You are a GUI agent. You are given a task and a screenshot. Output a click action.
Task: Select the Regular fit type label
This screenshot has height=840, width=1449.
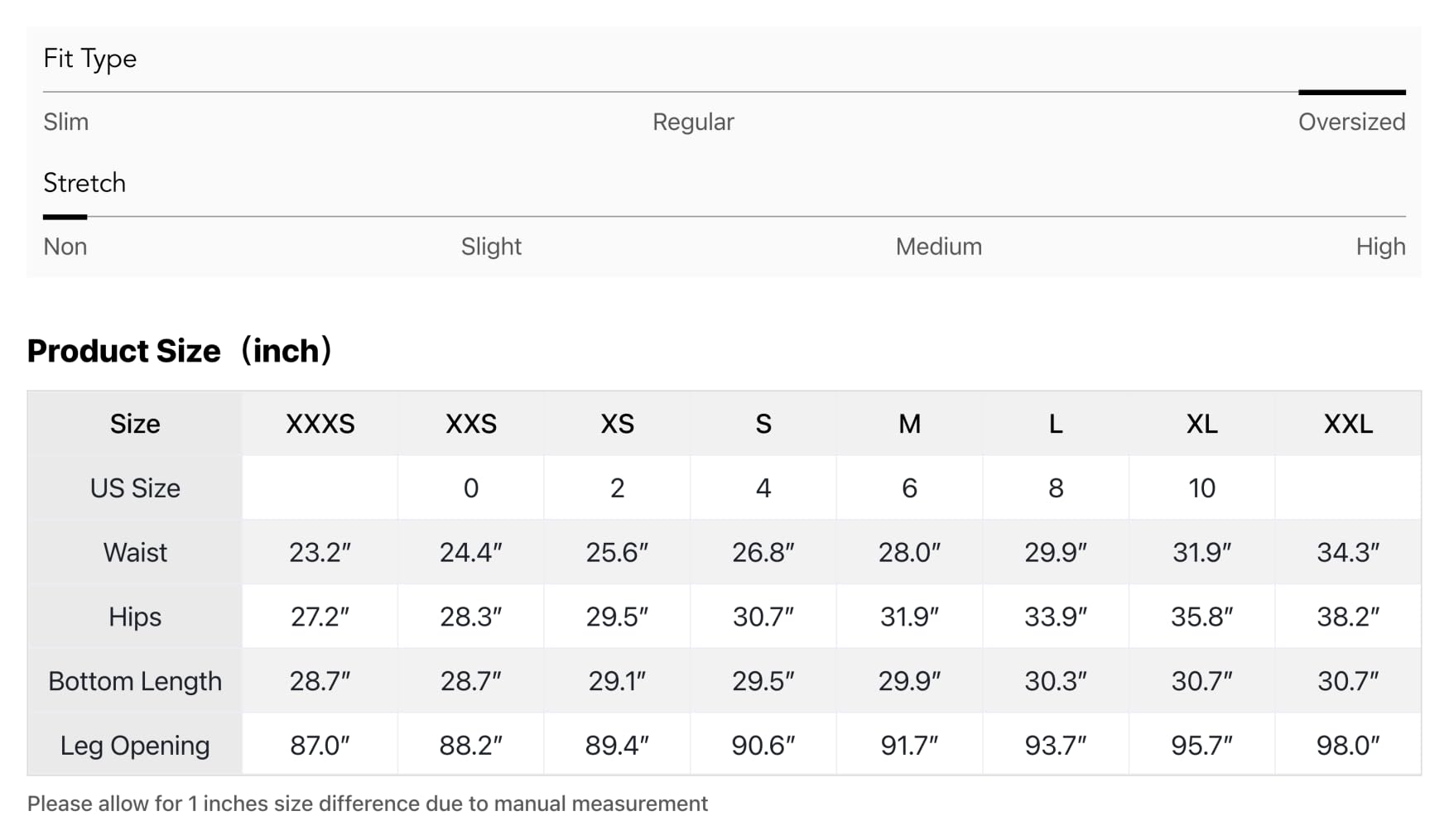coord(693,122)
